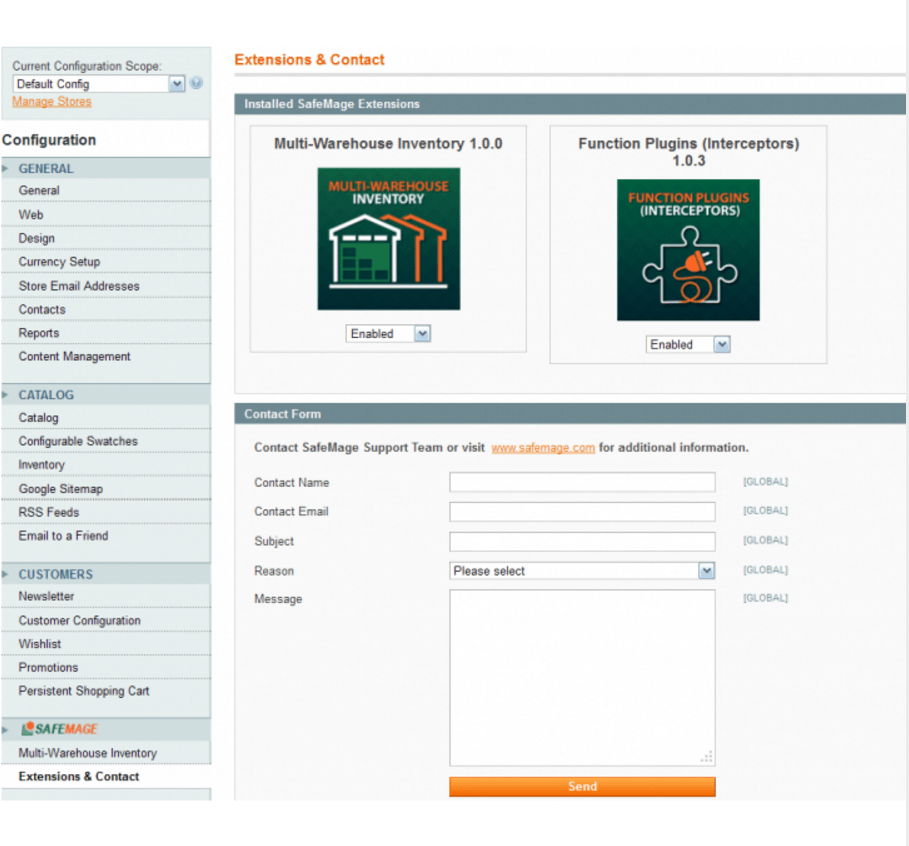Click the Contact Email input field

[582, 511]
